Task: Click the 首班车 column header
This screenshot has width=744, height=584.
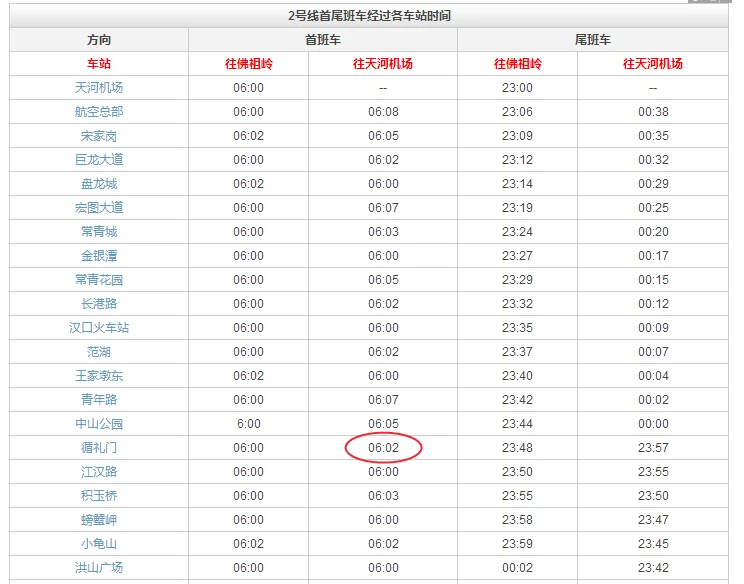Action: click(323, 40)
